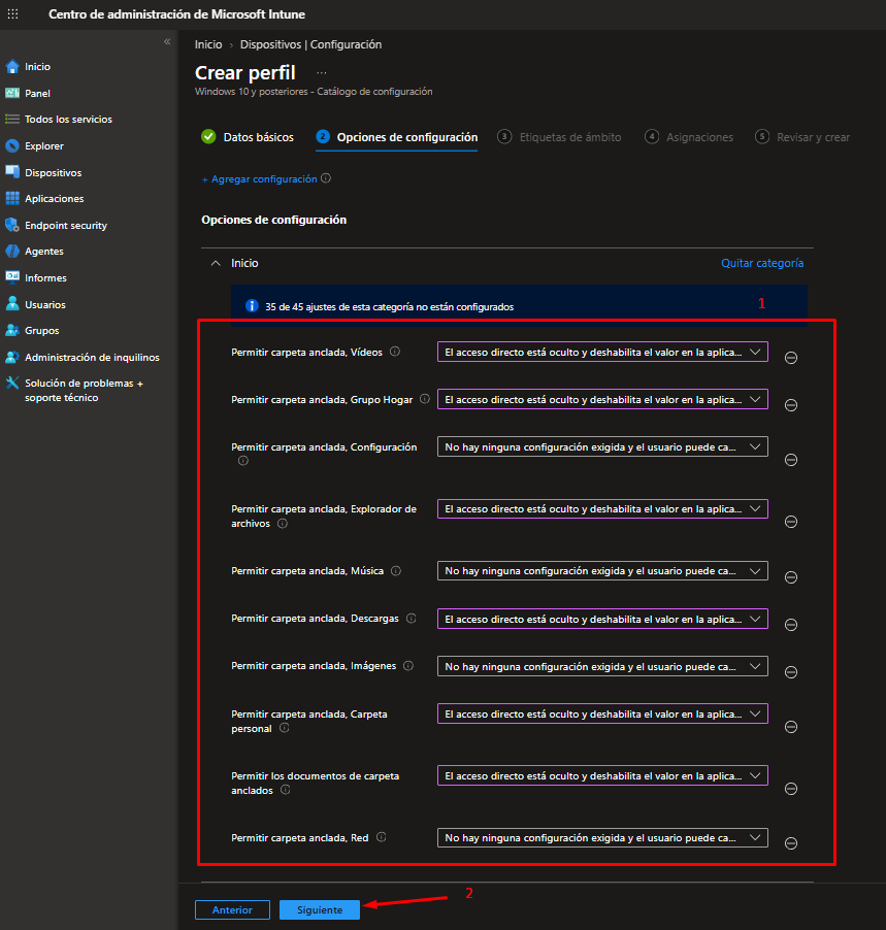Collapse the left navigation sidebar
This screenshot has height=930, width=886.
167,42
